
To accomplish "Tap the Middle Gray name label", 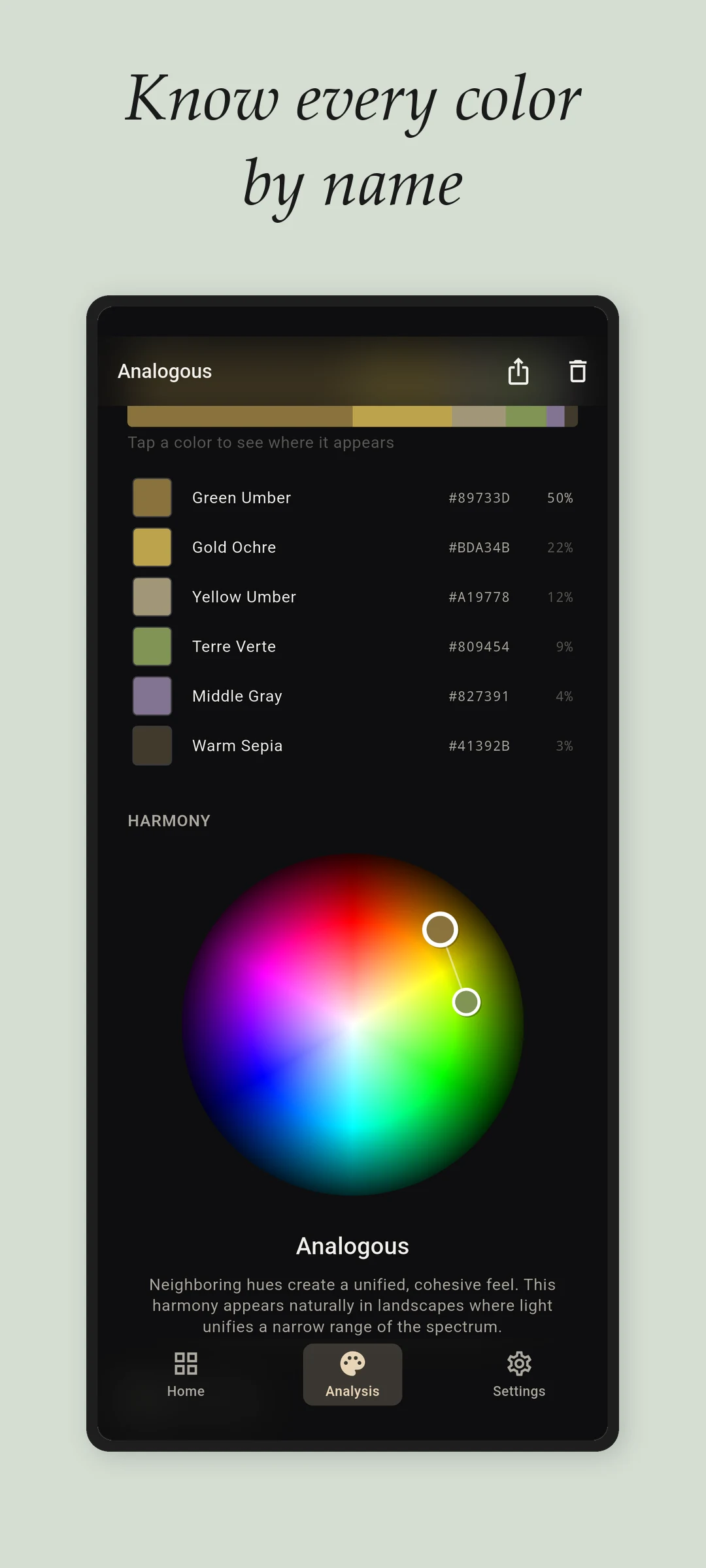I will (237, 696).
